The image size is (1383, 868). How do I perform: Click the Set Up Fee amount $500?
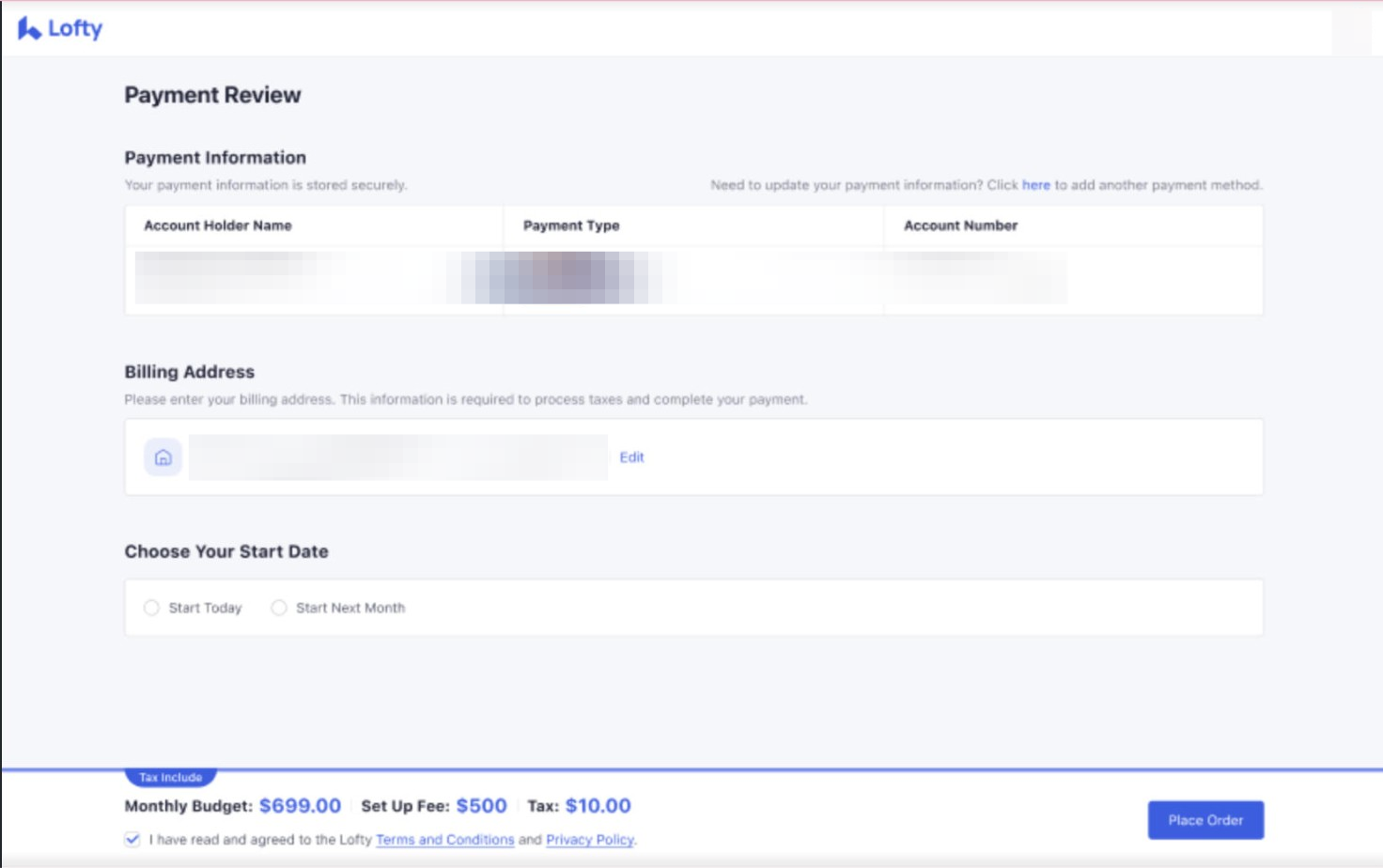(x=481, y=806)
